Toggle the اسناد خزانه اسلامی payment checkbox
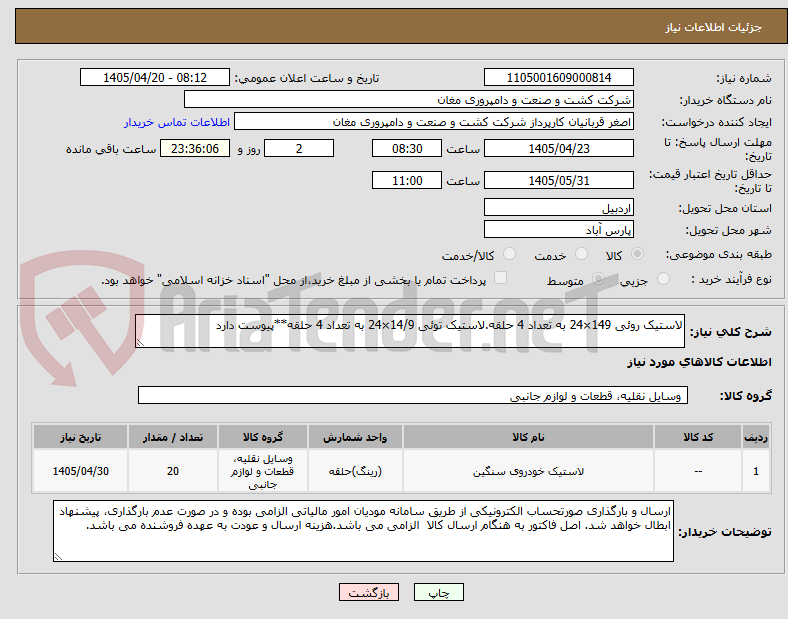 click(500, 278)
